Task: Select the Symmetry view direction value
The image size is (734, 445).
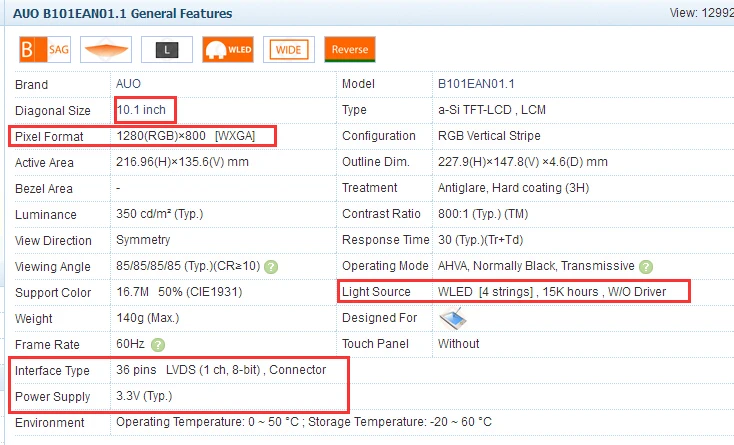Action: point(143,240)
